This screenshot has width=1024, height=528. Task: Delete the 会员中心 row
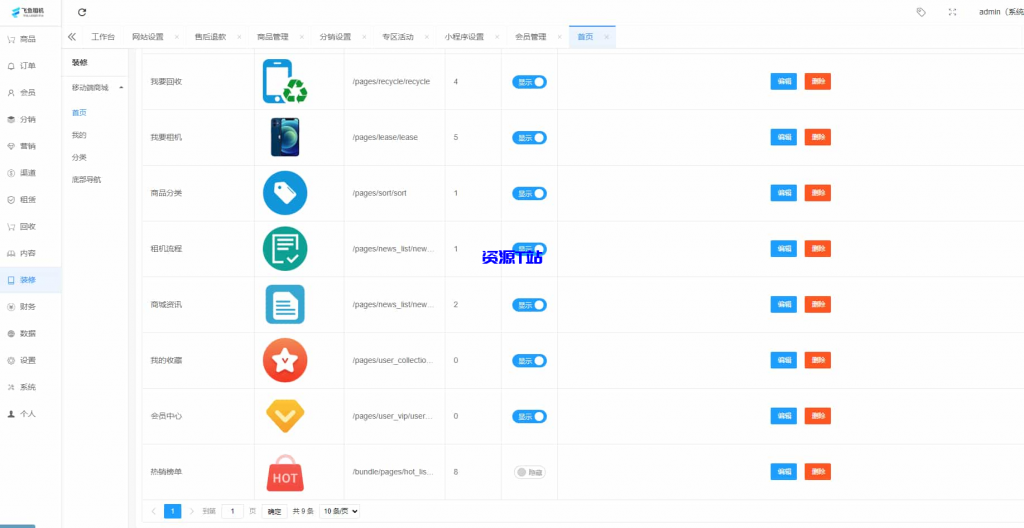click(818, 416)
